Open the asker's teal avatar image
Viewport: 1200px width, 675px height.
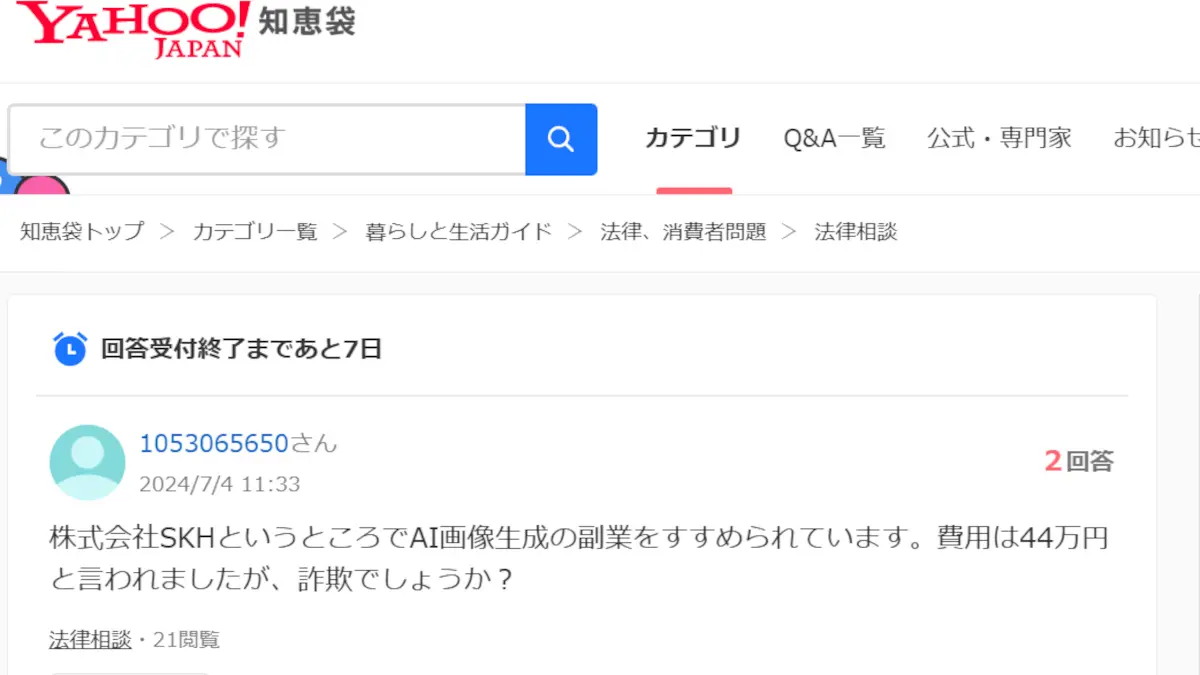[87, 462]
